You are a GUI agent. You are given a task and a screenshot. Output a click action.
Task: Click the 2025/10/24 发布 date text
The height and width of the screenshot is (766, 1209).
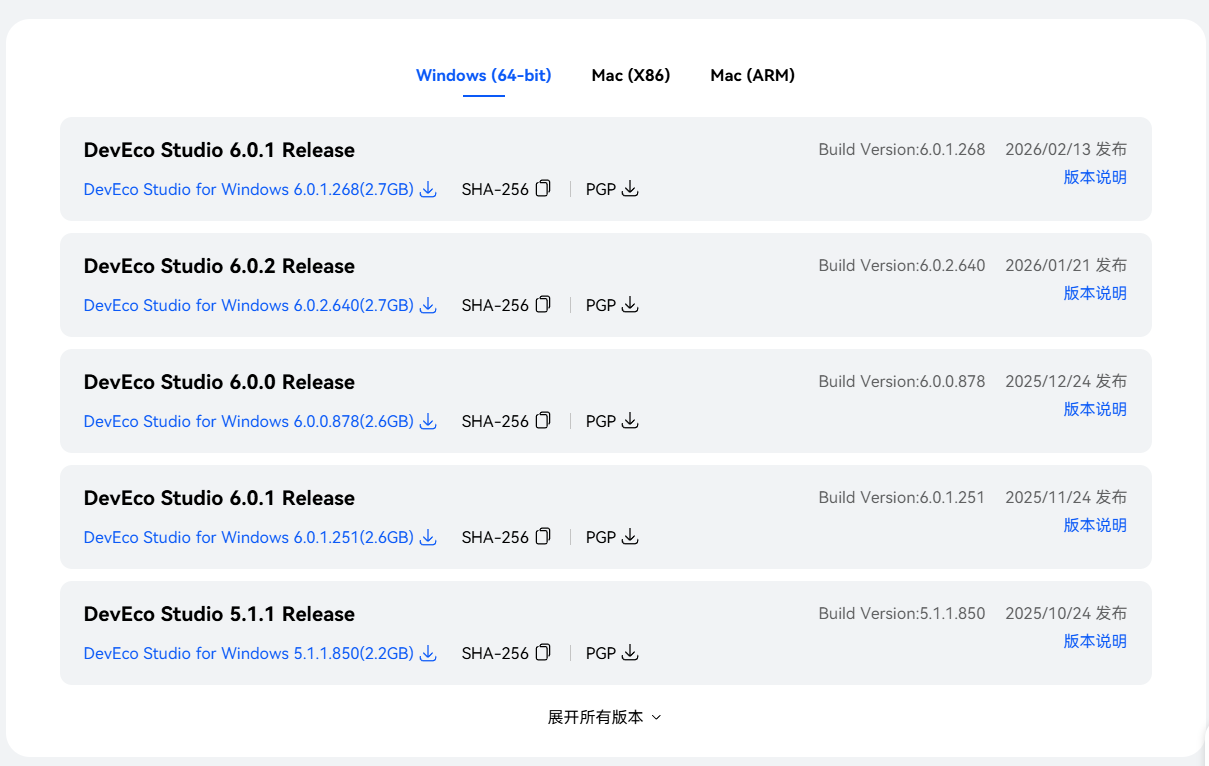click(1066, 613)
